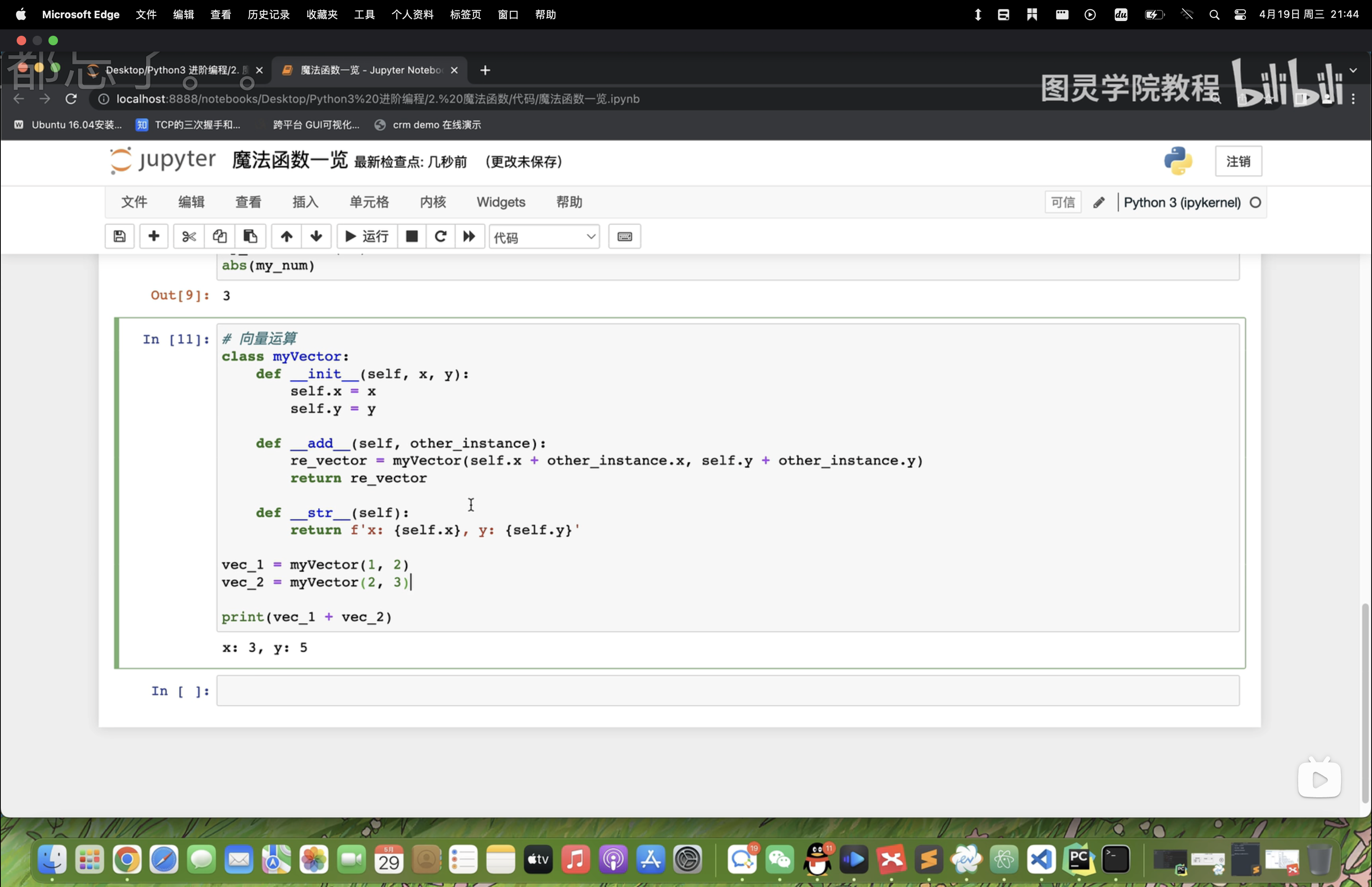Click the localhost:8888 address bar
The image size is (1372, 887).
click(378, 98)
